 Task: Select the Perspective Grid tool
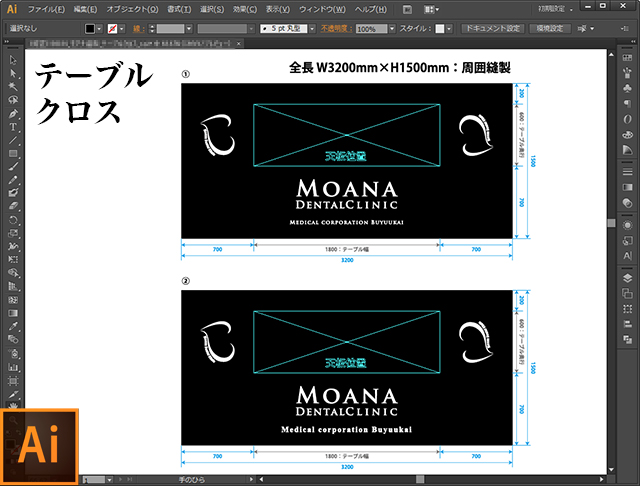[x=13, y=286]
